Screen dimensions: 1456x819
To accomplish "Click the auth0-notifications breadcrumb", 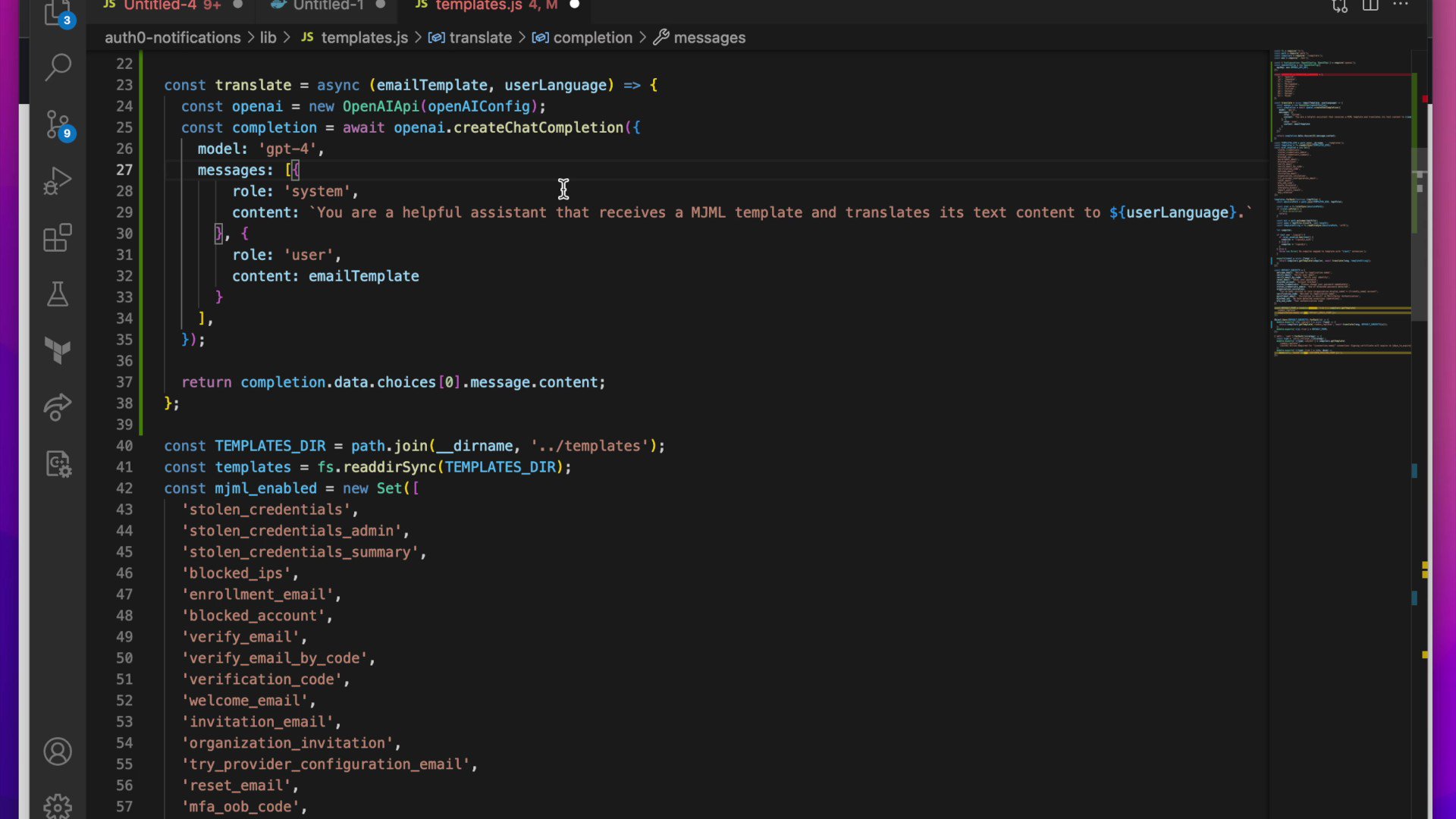I will click(x=172, y=38).
